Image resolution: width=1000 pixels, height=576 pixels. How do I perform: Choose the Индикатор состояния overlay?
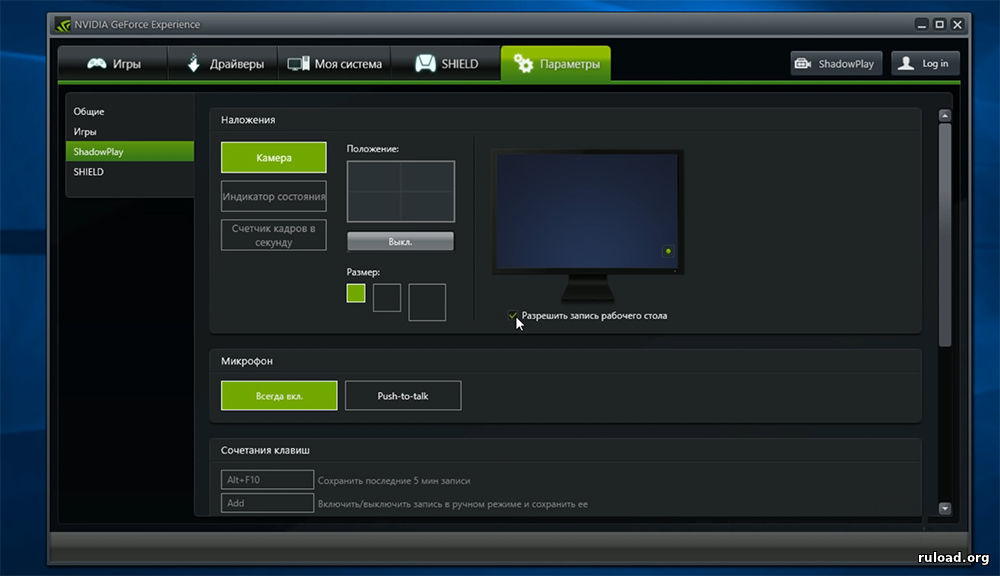[274, 196]
